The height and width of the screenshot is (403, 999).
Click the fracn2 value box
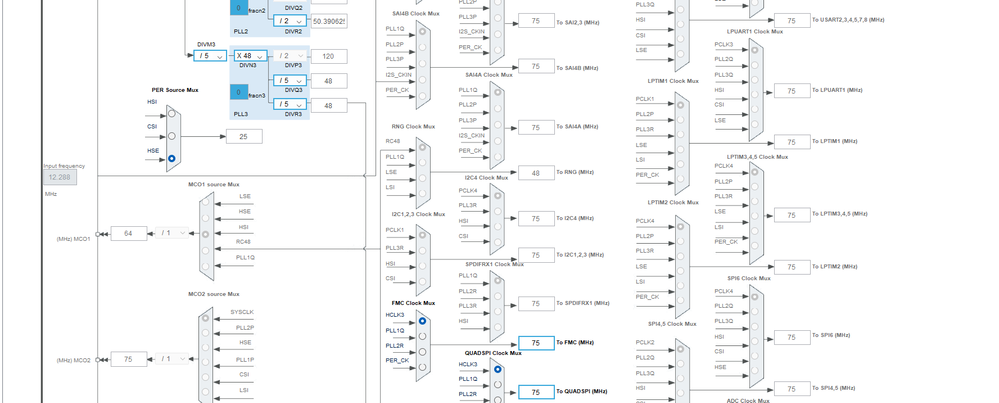tap(239, 7)
